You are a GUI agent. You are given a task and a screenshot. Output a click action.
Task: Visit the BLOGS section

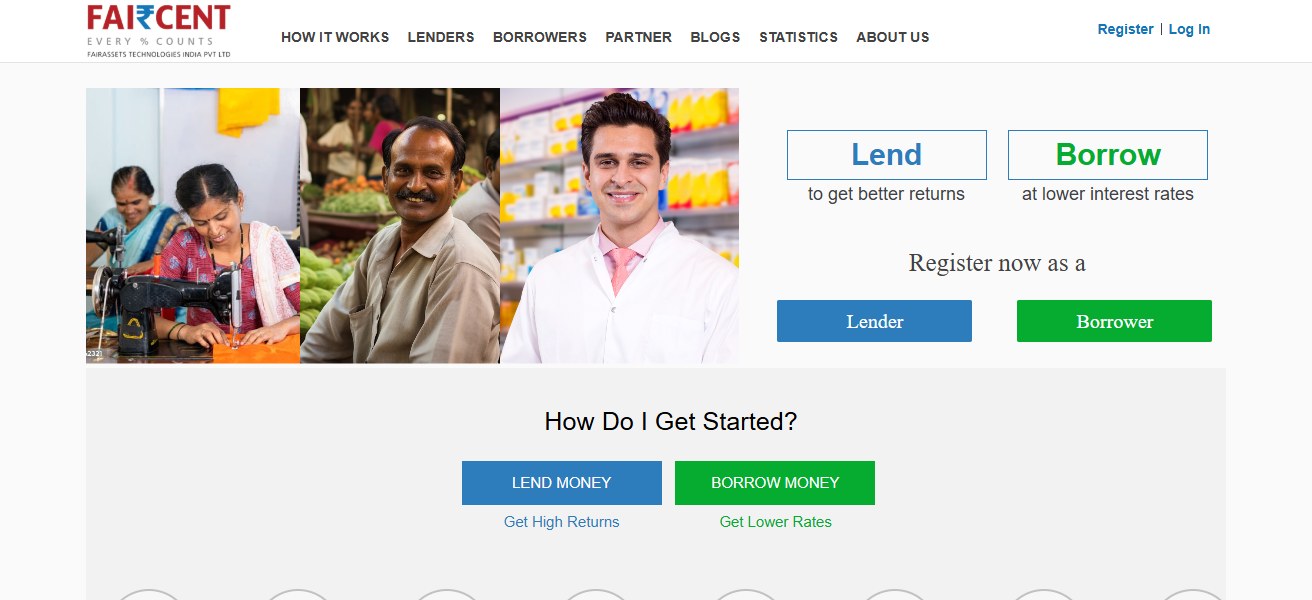pos(715,37)
